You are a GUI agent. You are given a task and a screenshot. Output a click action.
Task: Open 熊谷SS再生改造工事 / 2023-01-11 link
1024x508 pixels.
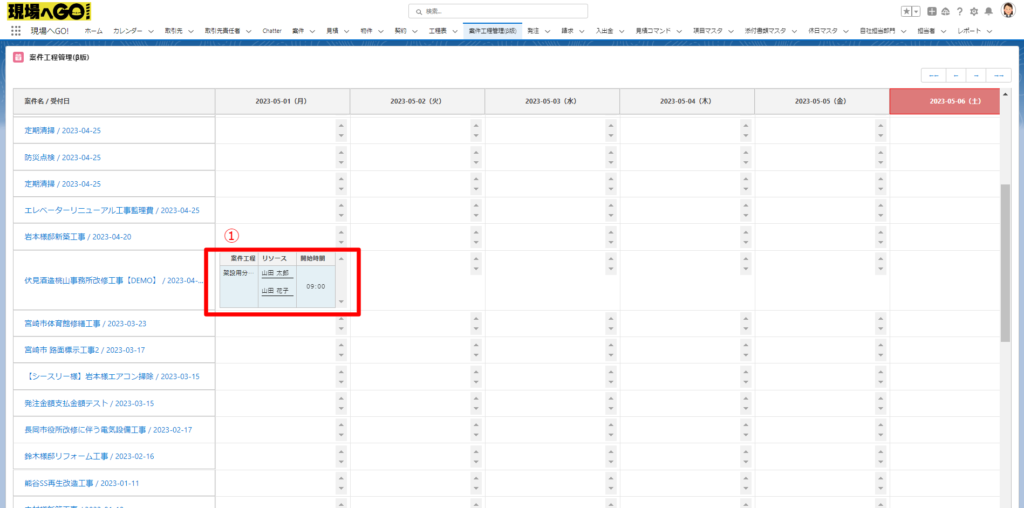coord(82,483)
